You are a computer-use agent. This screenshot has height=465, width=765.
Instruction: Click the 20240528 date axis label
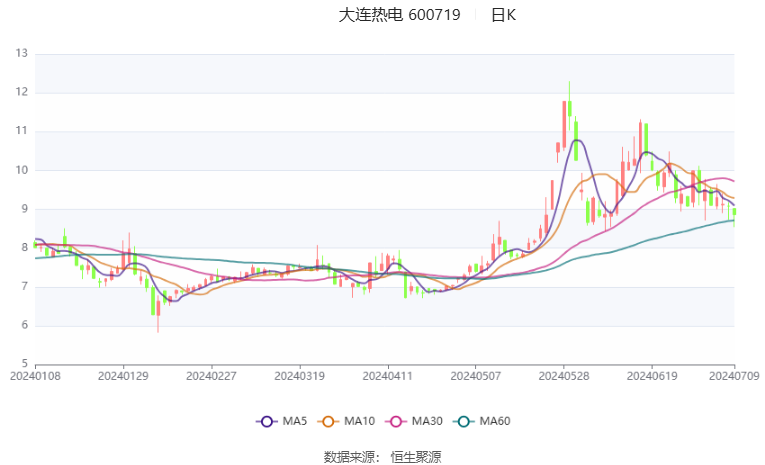coord(564,376)
